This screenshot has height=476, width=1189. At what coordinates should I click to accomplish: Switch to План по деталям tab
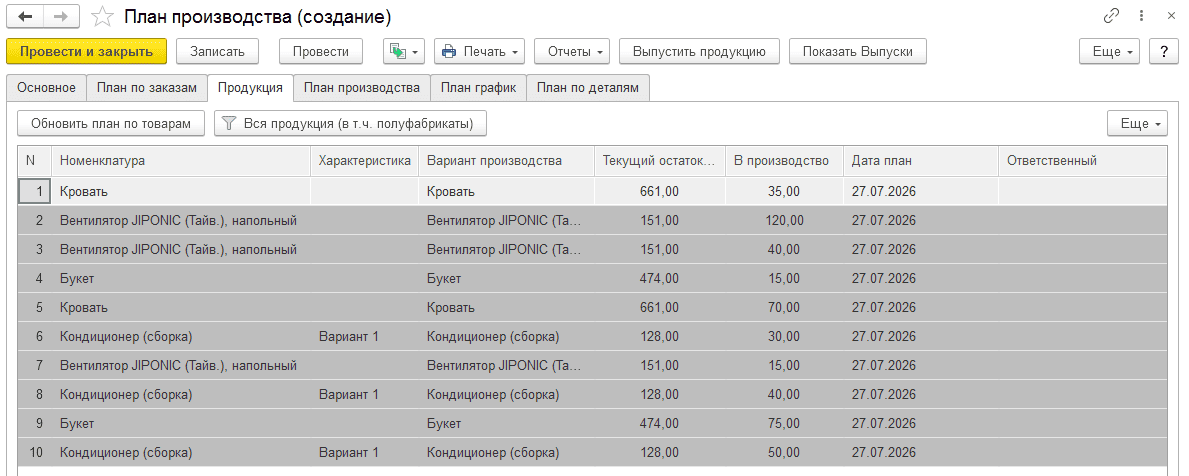[588, 87]
